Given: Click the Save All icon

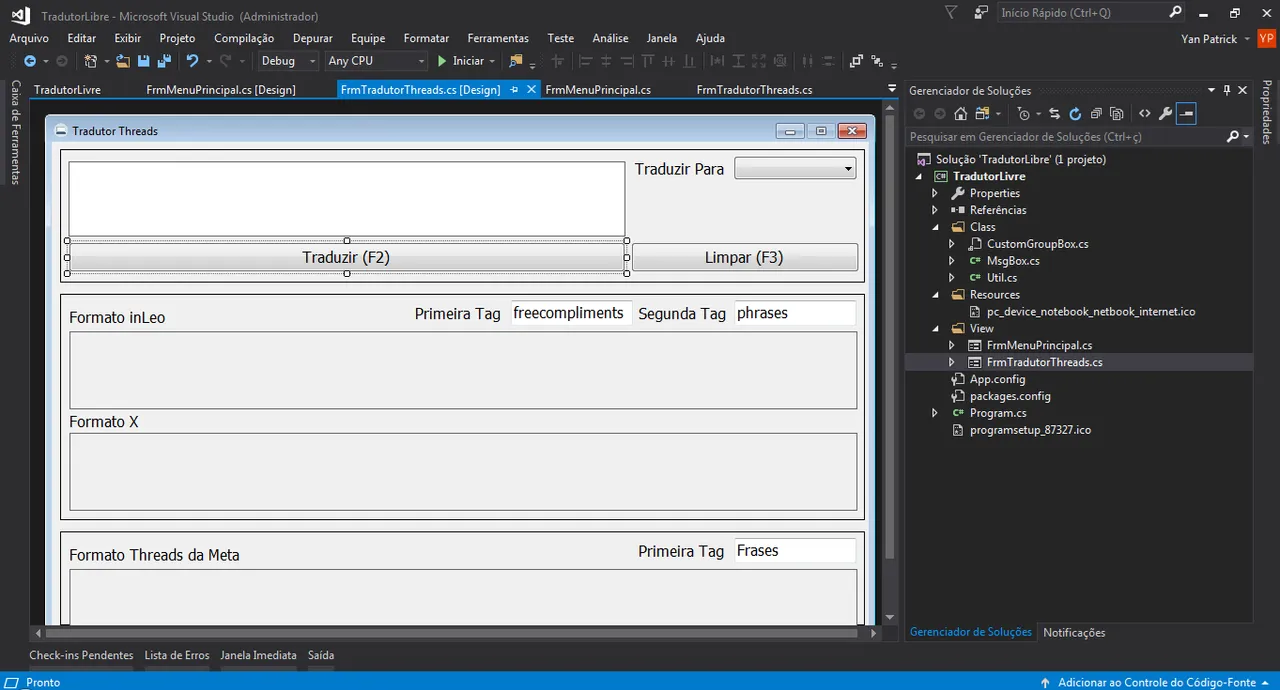Looking at the screenshot, I should [164, 61].
